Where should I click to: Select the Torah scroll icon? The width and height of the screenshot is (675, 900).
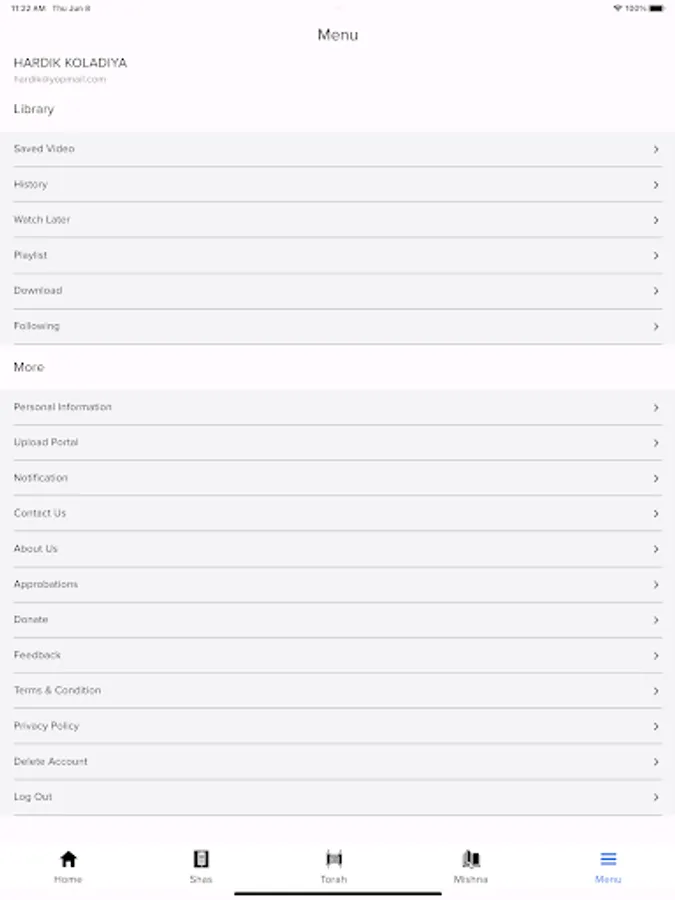[x=334, y=859]
